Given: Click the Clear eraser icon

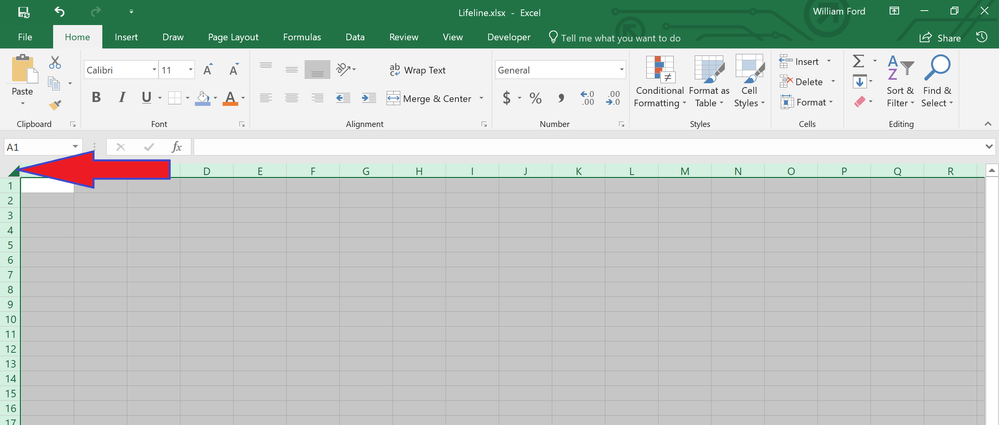Looking at the screenshot, I should pos(859,101).
